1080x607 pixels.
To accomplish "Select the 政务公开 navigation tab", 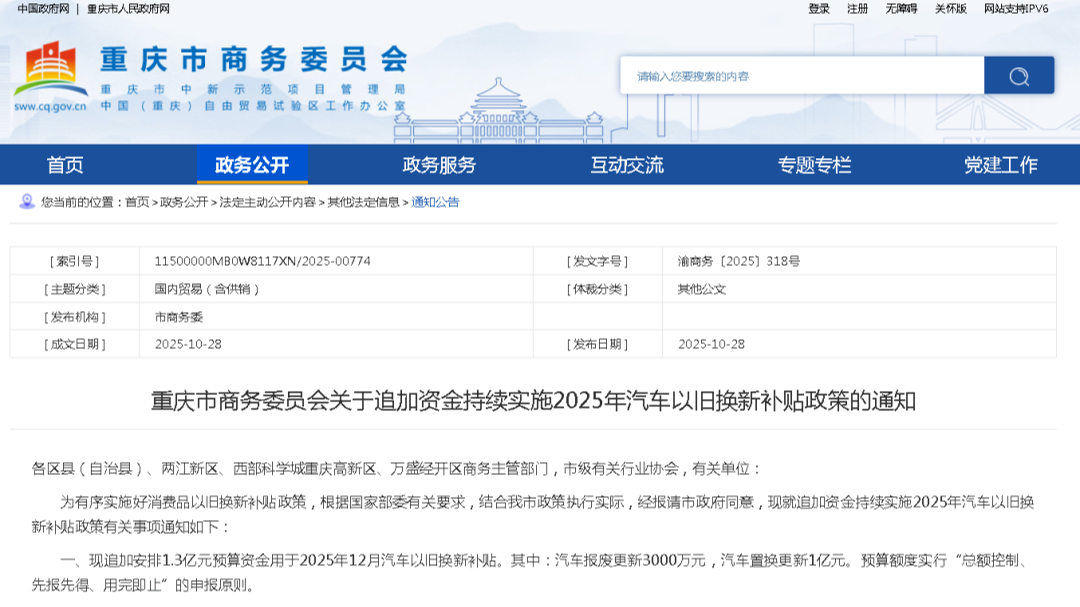I will pos(252,165).
